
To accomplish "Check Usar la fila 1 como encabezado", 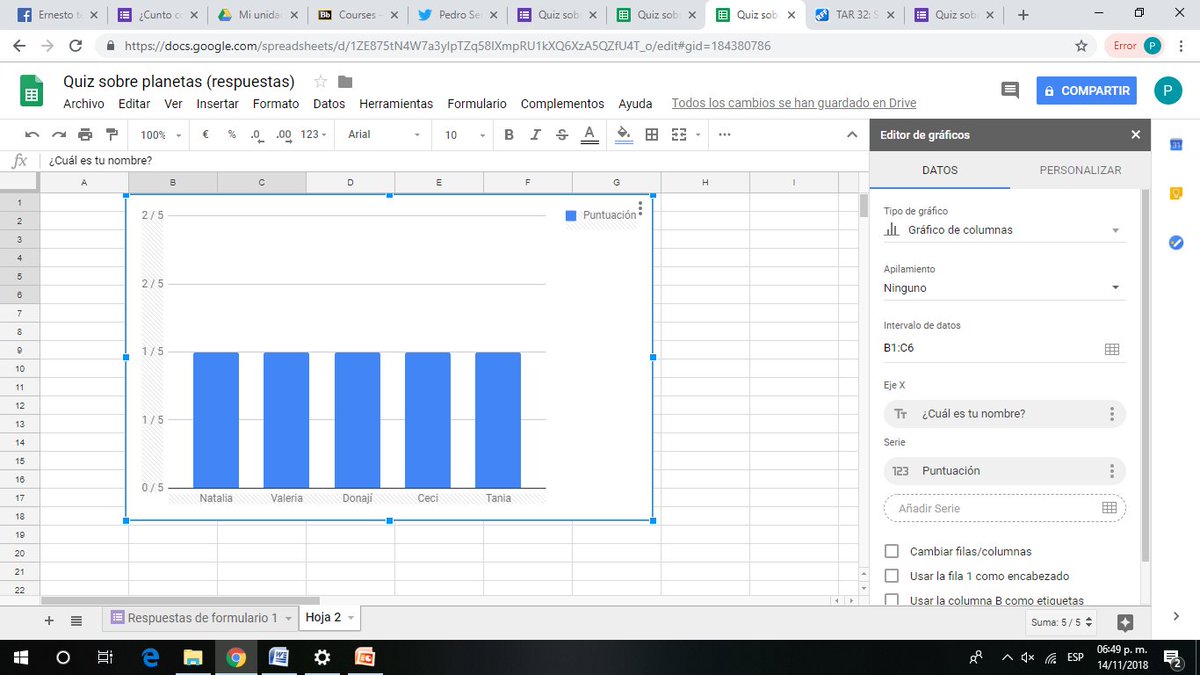I will [x=892, y=576].
